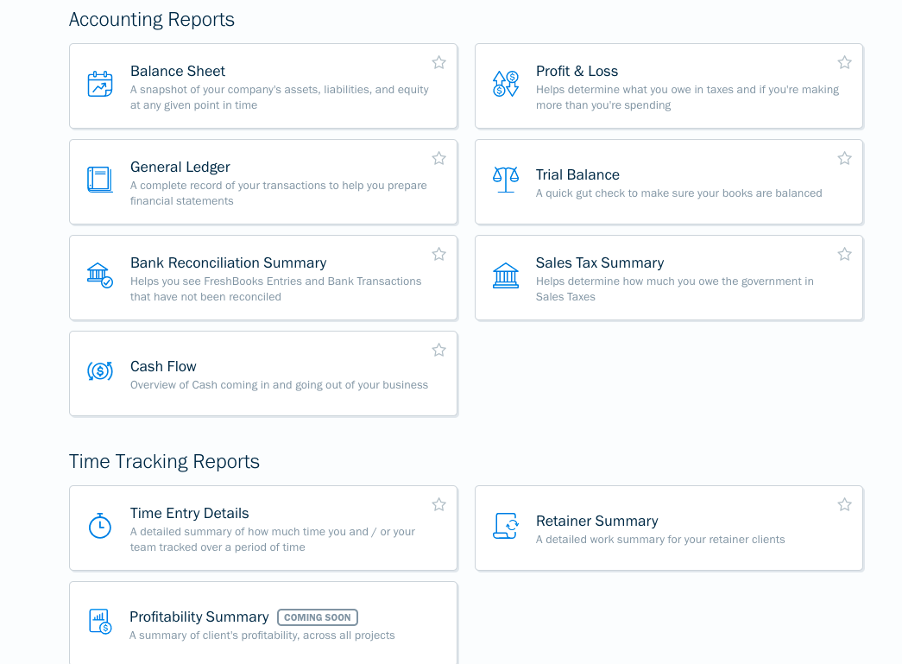Star the Retainer Summary report
Image resolution: width=902 pixels, height=664 pixels.
click(x=844, y=505)
